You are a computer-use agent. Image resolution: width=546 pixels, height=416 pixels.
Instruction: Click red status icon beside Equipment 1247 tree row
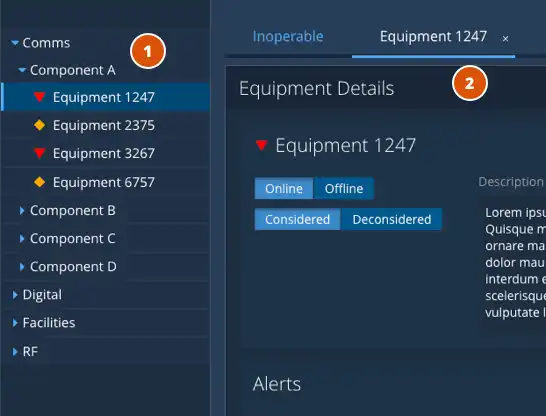coord(40,97)
